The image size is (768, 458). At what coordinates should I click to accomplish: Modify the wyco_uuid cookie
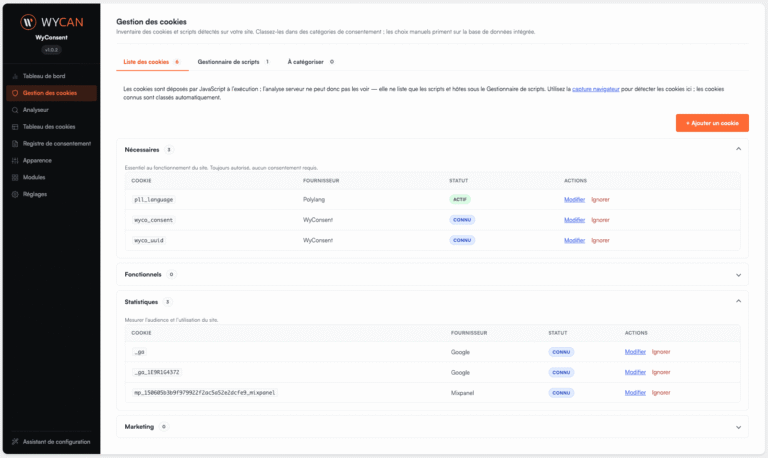(x=575, y=240)
